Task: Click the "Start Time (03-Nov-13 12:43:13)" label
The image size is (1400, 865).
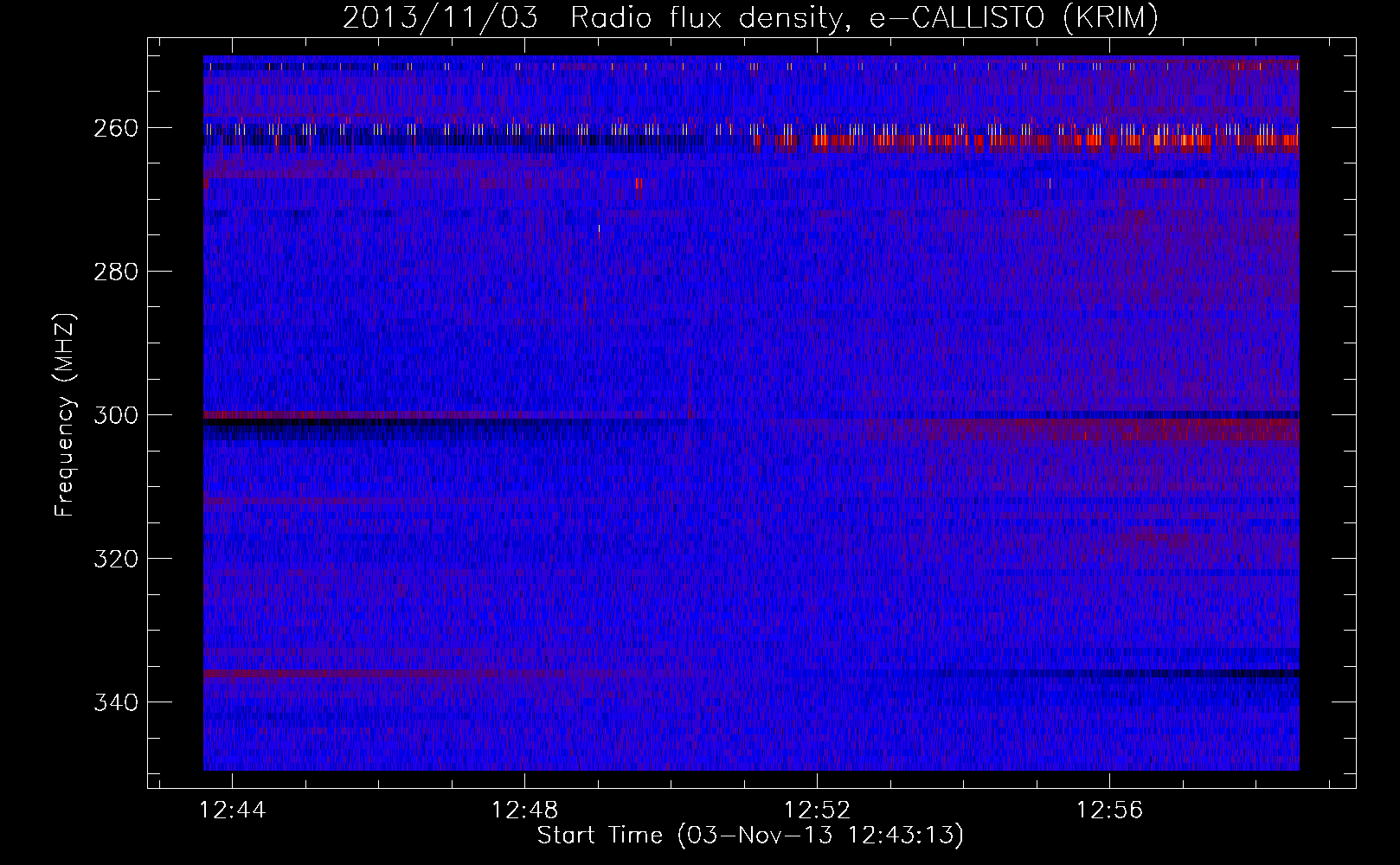Action: [x=750, y=836]
